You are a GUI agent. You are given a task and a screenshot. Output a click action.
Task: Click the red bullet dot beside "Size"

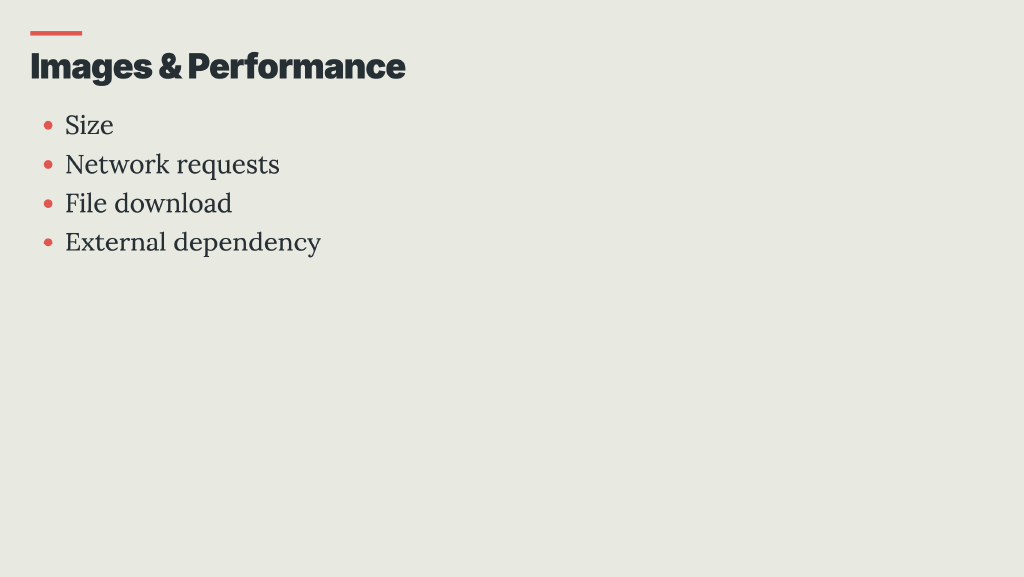[x=48, y=126]
